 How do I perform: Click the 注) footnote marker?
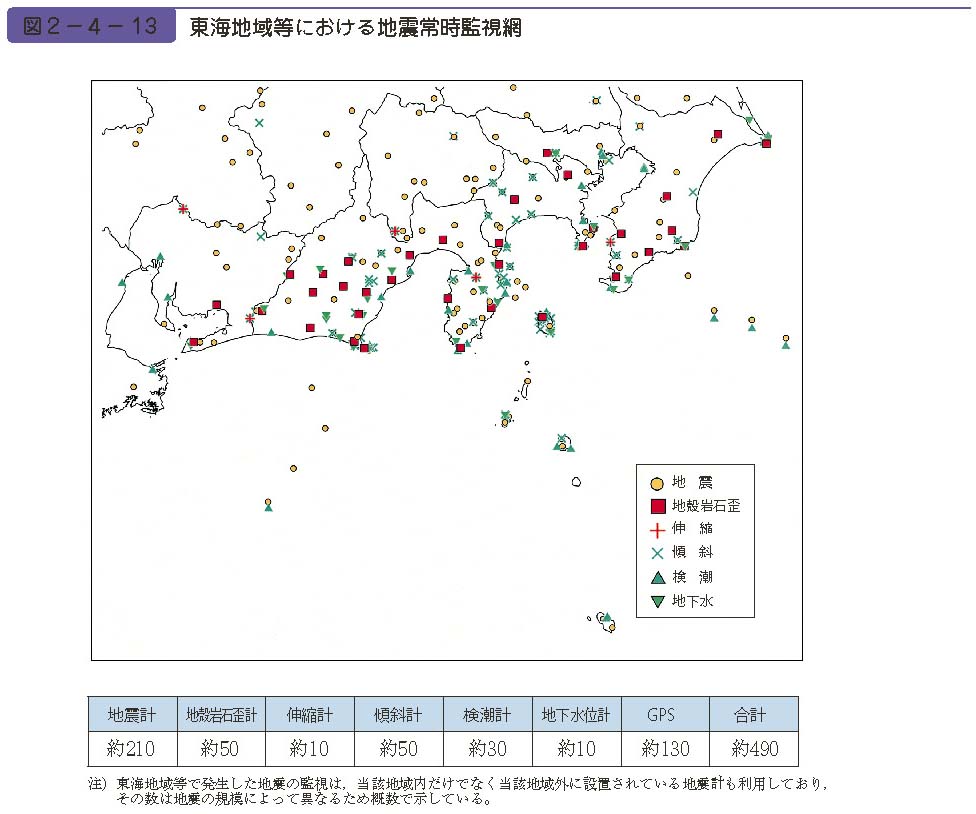tap(98, 784)
